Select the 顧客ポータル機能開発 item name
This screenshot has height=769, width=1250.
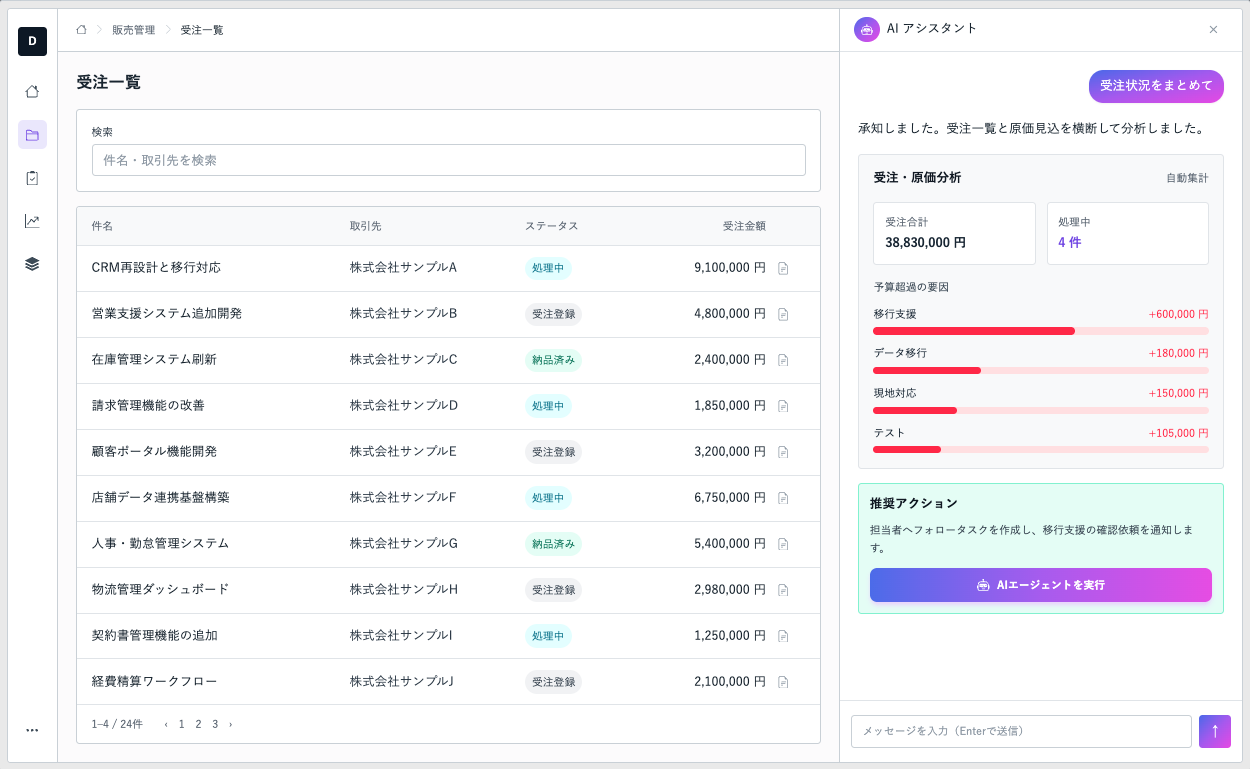pyautogui.click(x=154, y=452)
